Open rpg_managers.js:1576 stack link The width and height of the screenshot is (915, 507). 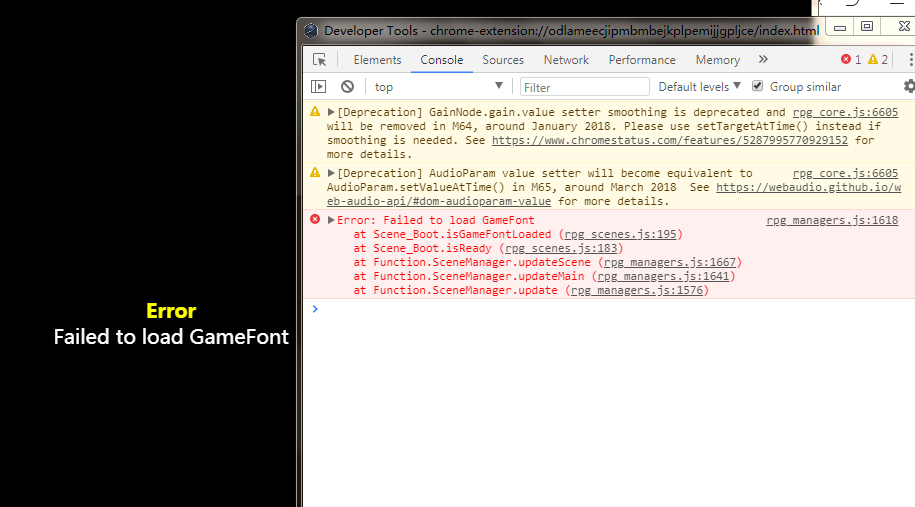[x=637, y=291]
